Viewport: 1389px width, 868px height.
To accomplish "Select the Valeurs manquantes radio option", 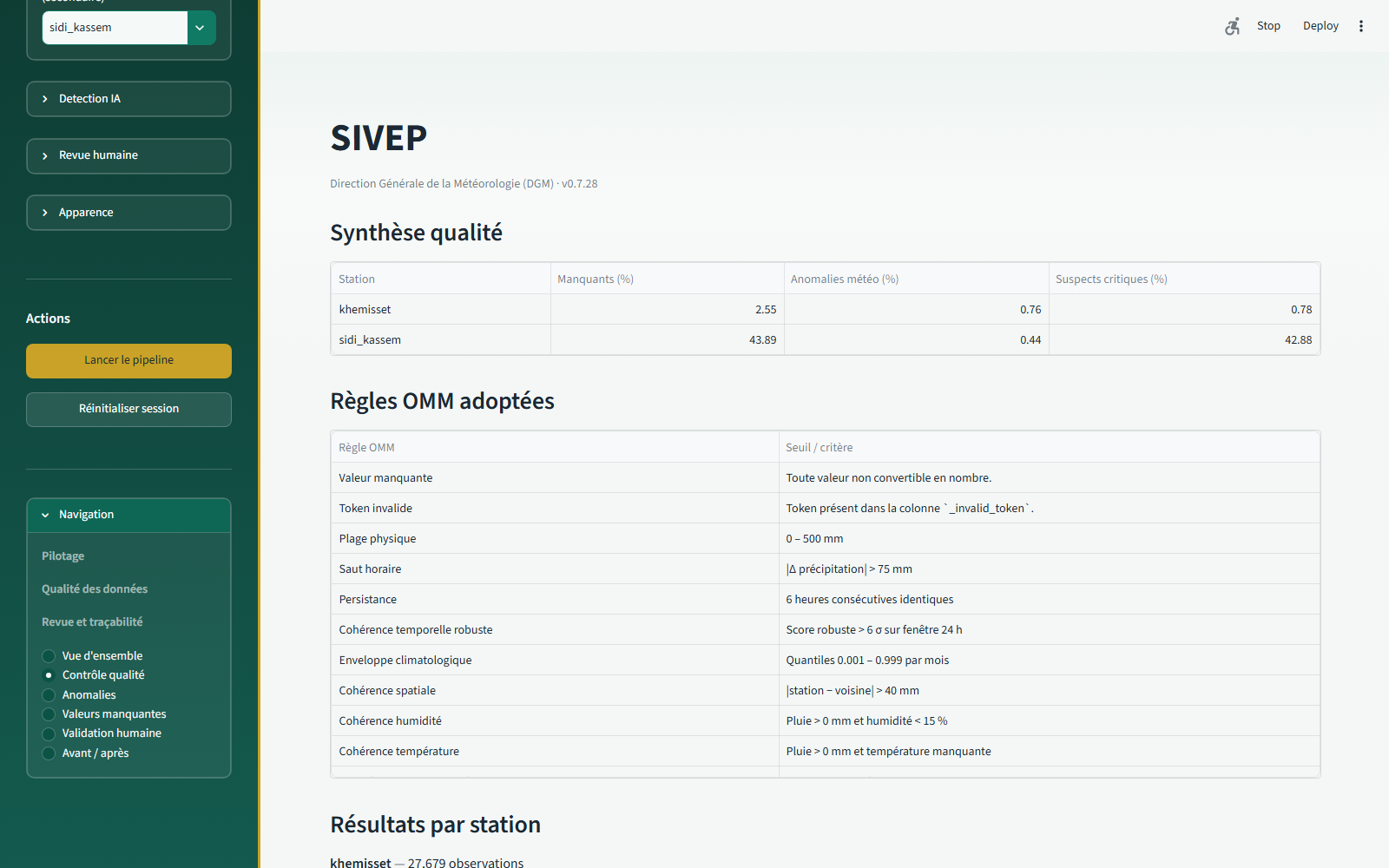I will point(104,714).
